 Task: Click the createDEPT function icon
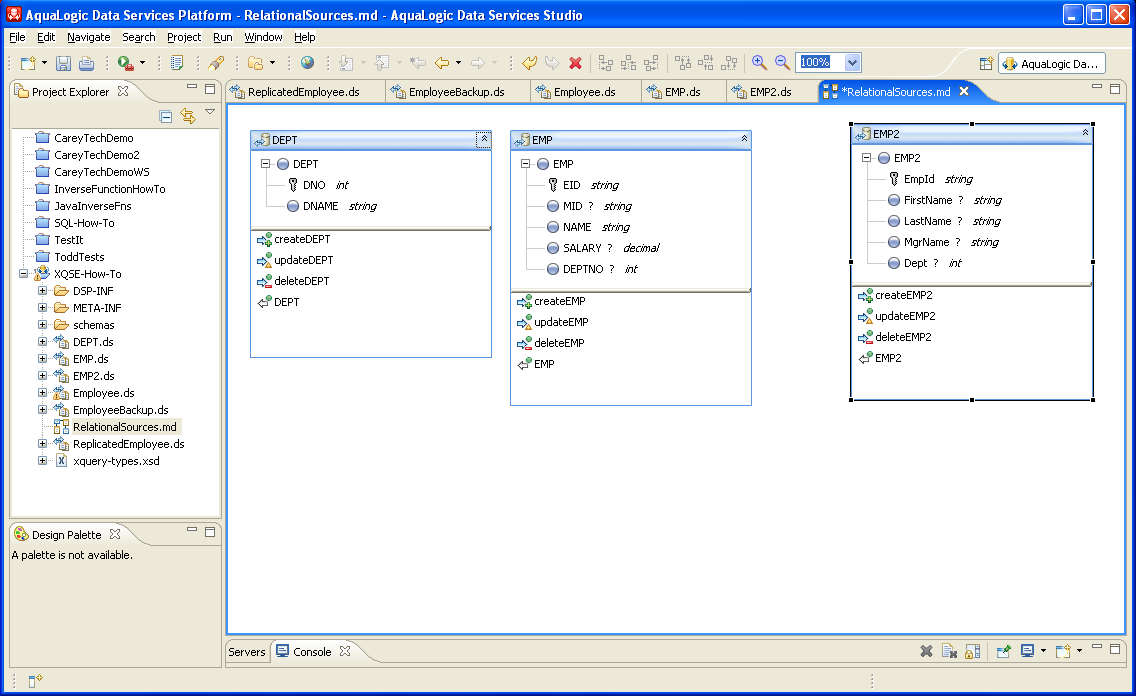(264, 239)
